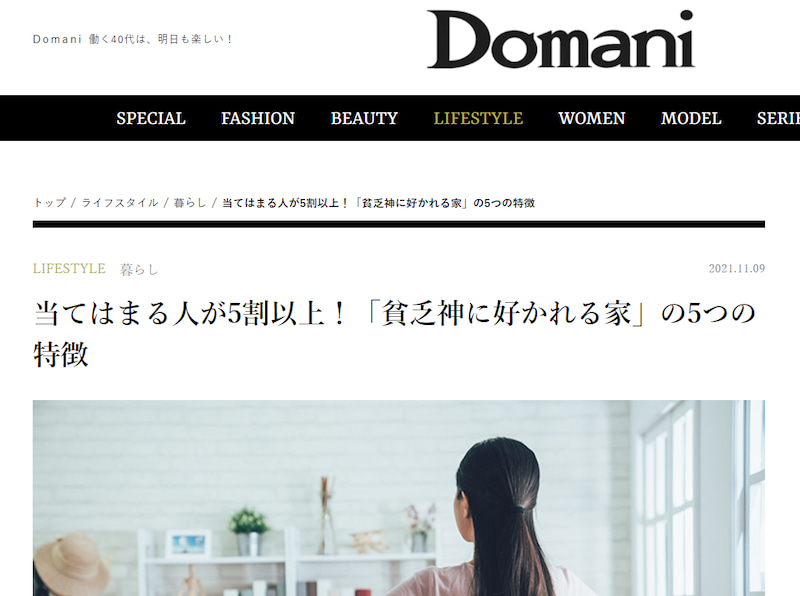
Task: Click the 暮らし tag beside LIFESTYLE label
Action: [139, 269]
